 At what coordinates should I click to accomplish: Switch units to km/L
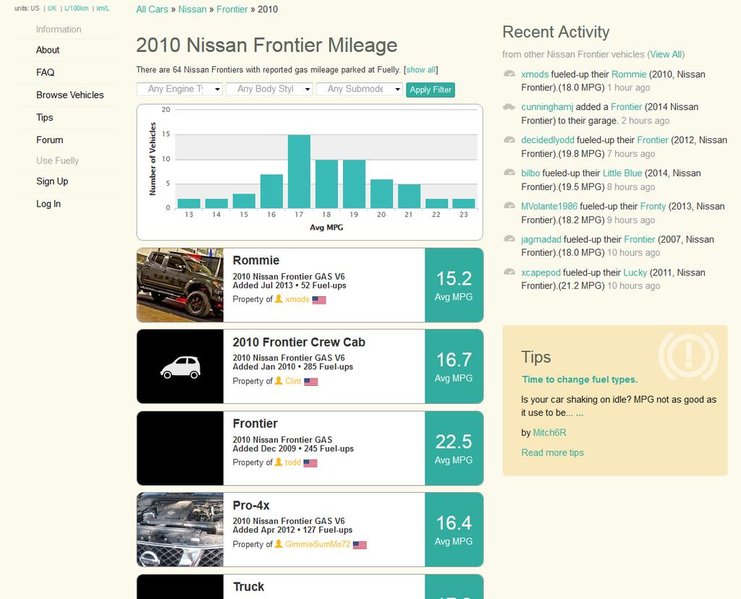tap(103, 9)
